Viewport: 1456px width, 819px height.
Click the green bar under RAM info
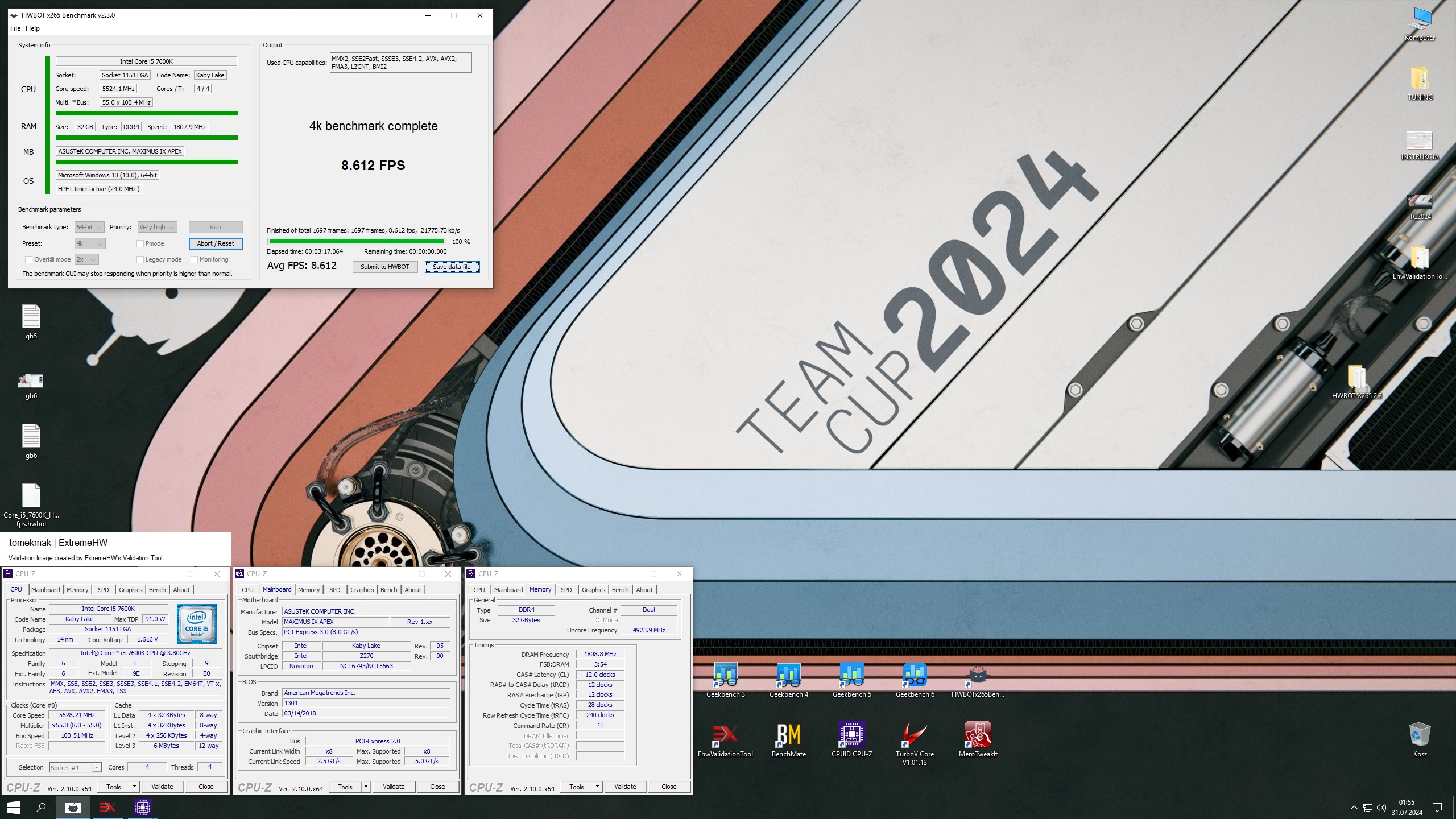click(146, 138)
